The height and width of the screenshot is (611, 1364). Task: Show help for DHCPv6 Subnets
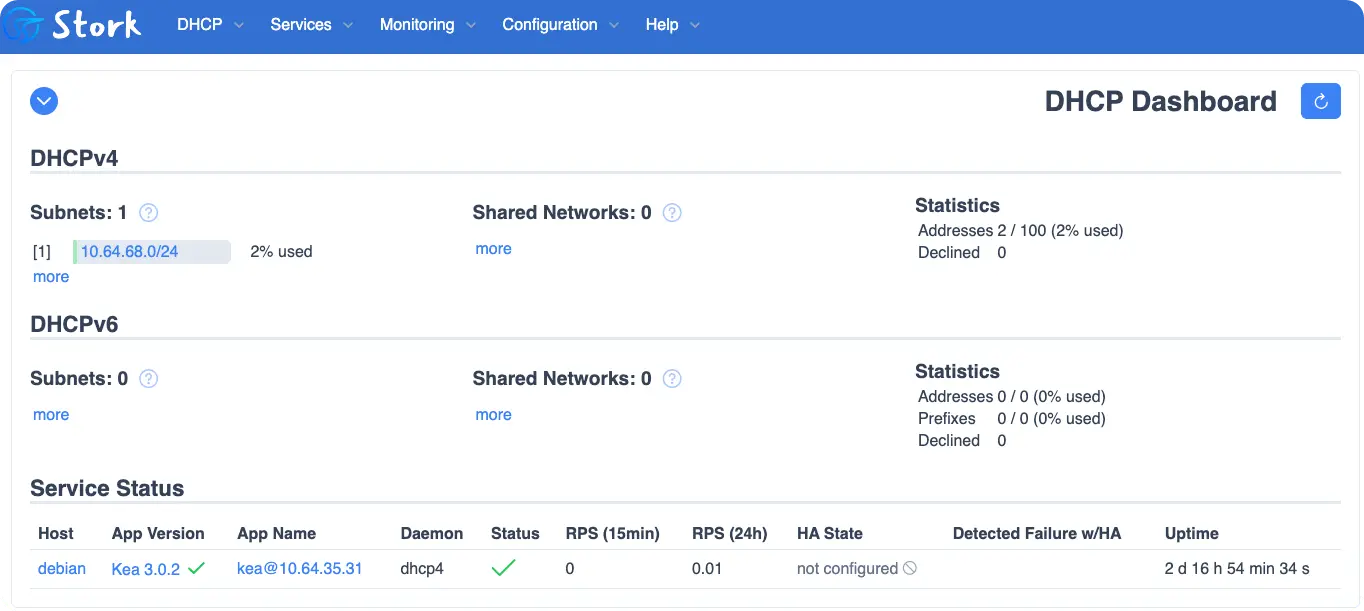[x=149, y=379]
